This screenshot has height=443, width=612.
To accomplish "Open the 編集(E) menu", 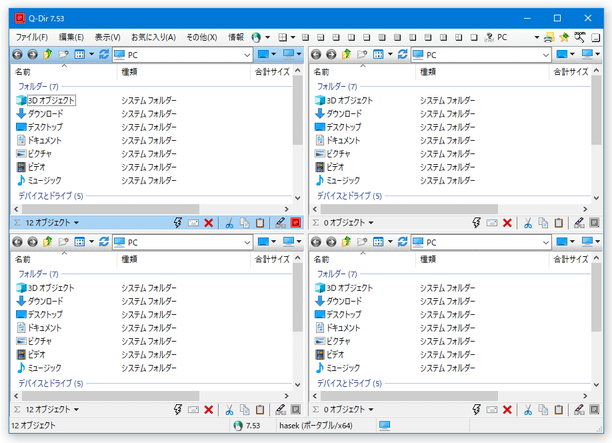I will (71, 37).
